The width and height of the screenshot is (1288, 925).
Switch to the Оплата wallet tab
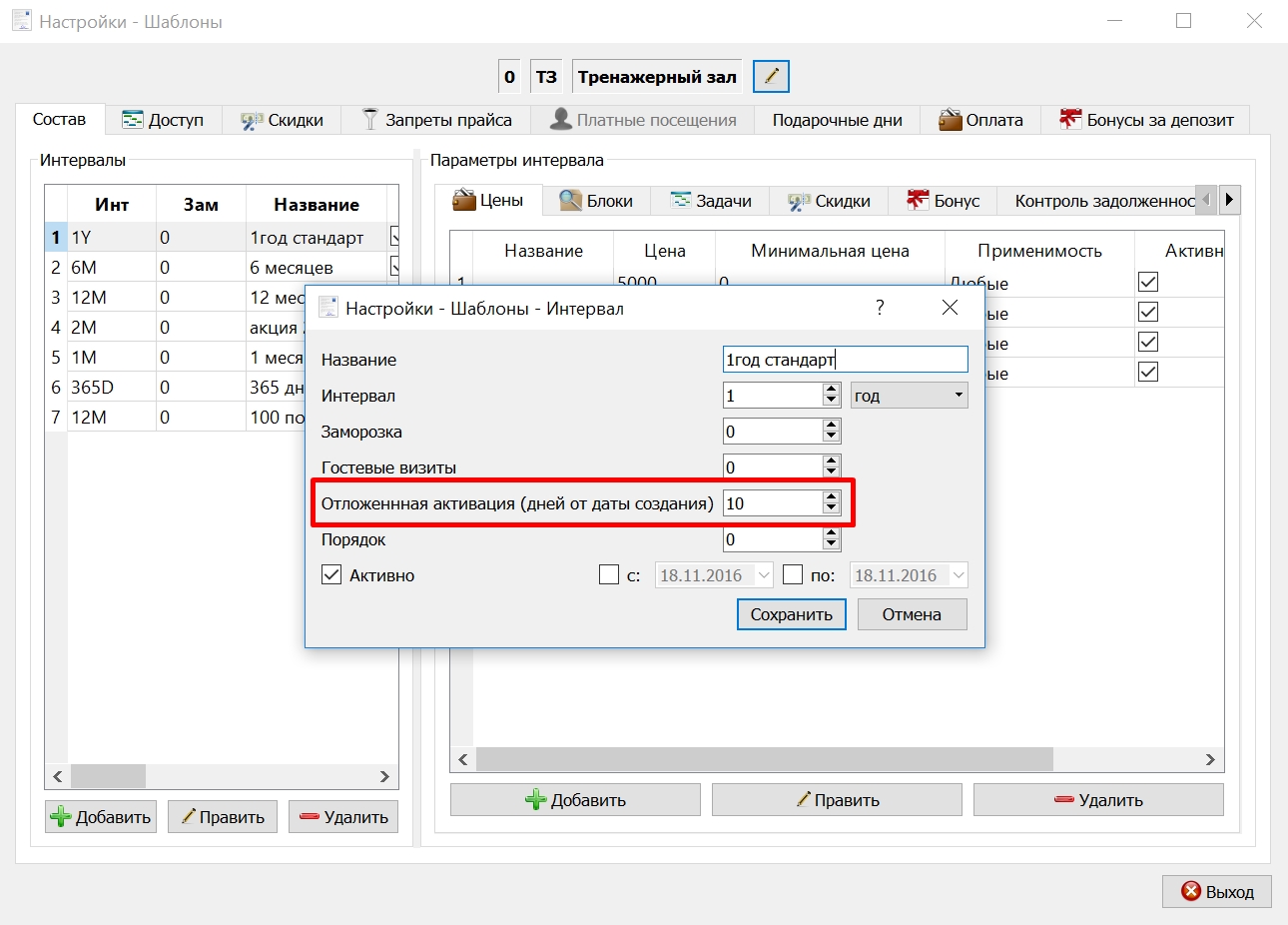(x=980, y=120)
